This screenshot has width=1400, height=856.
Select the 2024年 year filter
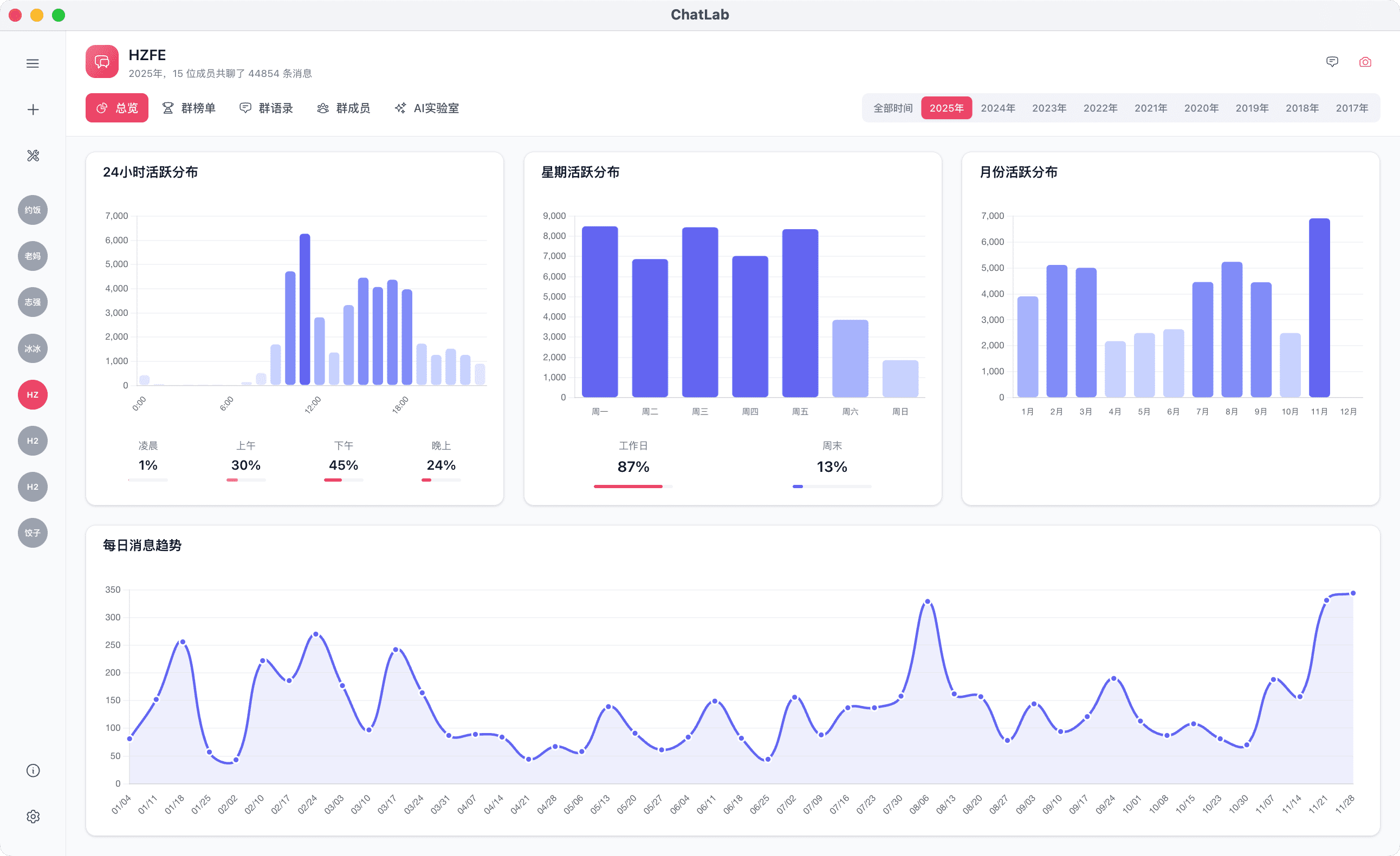coord(998,107)
